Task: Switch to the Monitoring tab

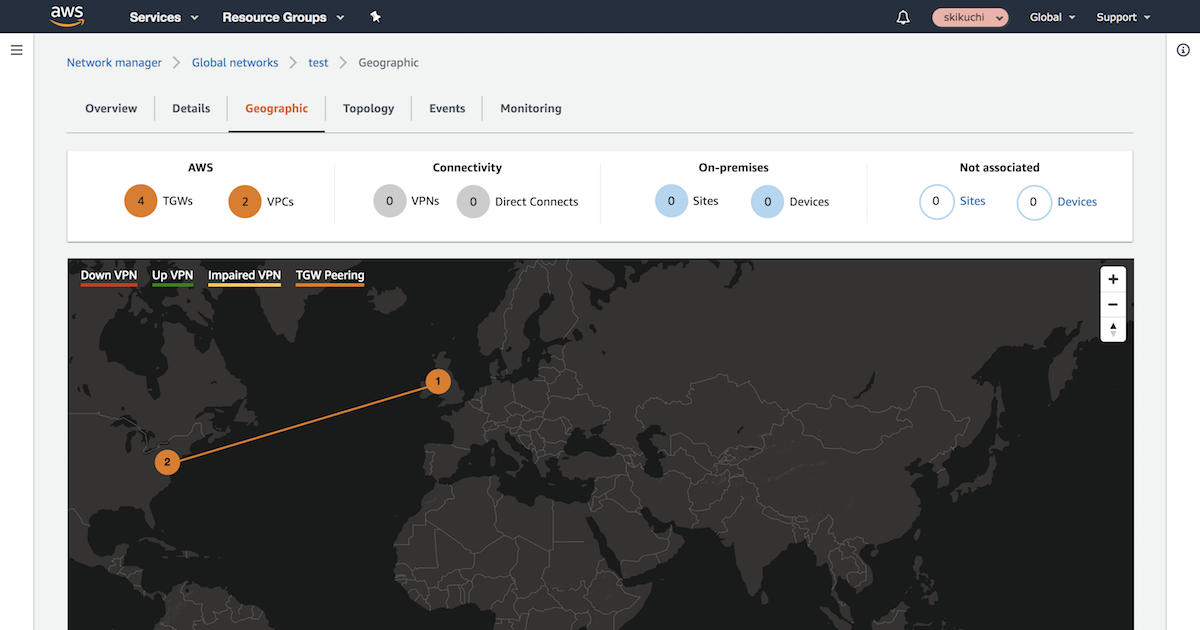Action: (530, 108)
